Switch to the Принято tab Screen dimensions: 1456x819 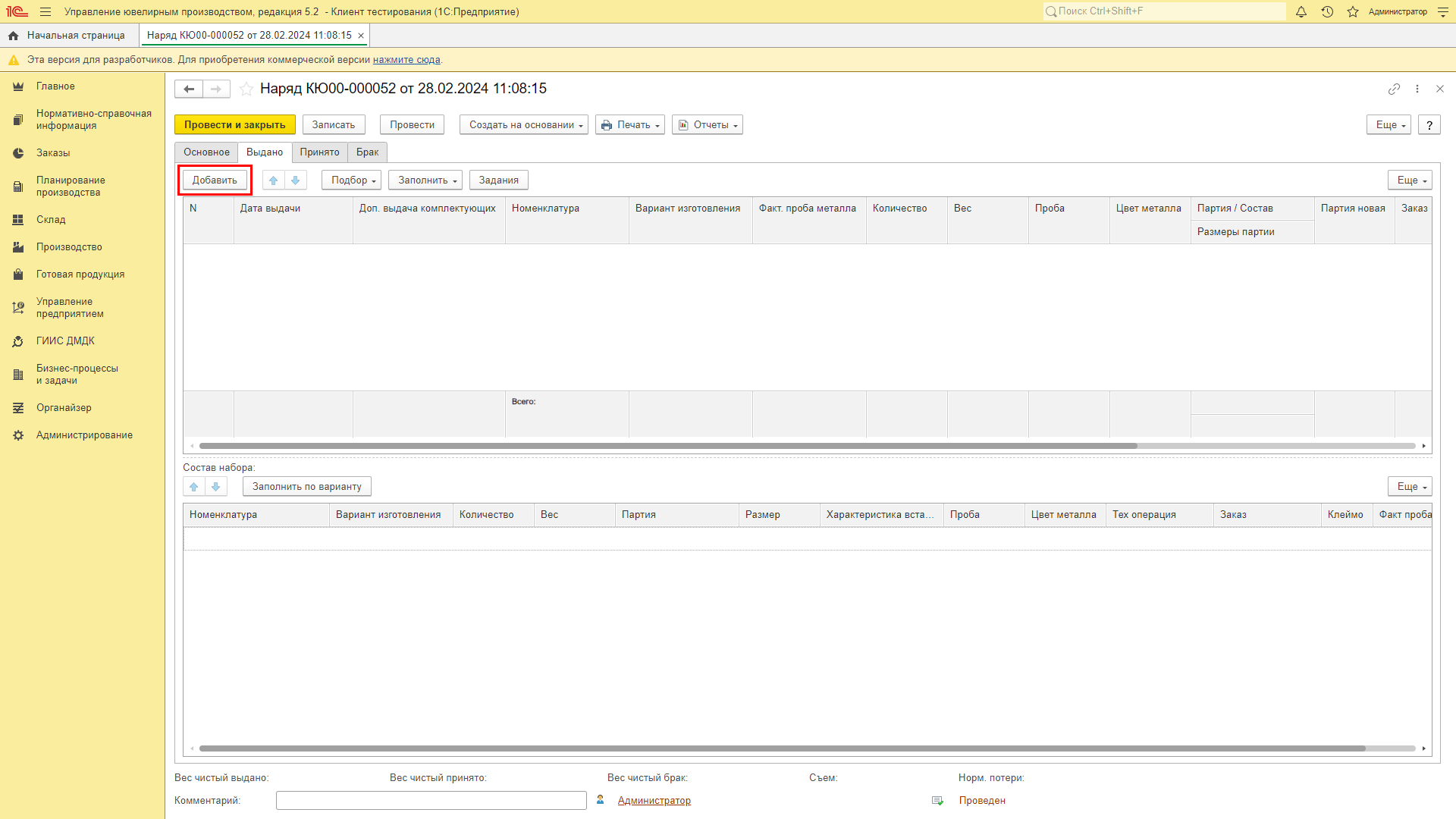click(319, 152)
